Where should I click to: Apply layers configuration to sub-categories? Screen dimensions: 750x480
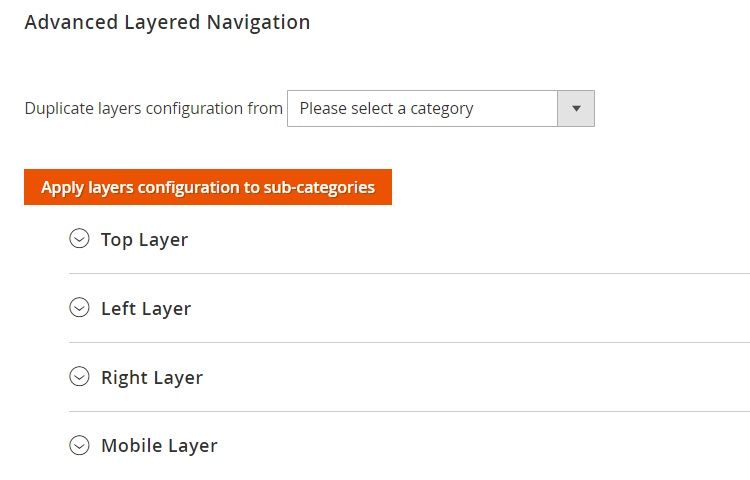point(207,187)
